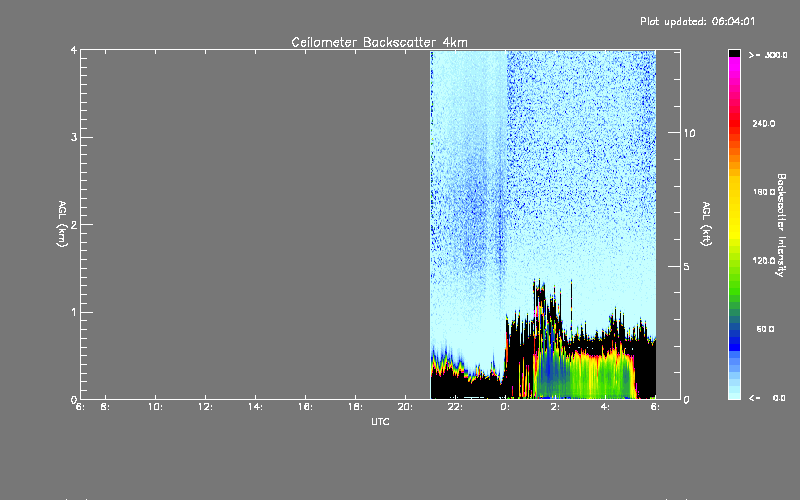Click the "0" tick on the kft axis
Screen dimensions: 800x500
coord(687,399)
